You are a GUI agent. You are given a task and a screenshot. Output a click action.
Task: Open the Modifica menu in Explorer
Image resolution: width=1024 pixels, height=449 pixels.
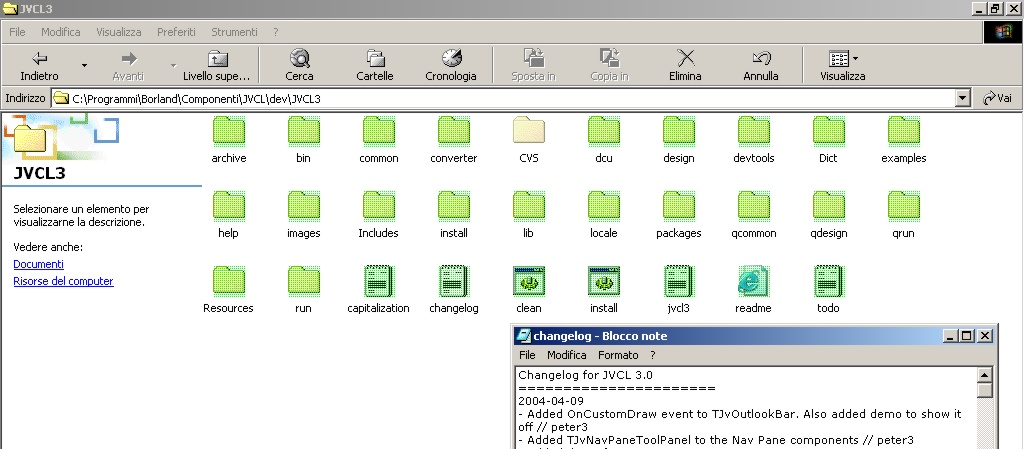[x=61, y=32]
